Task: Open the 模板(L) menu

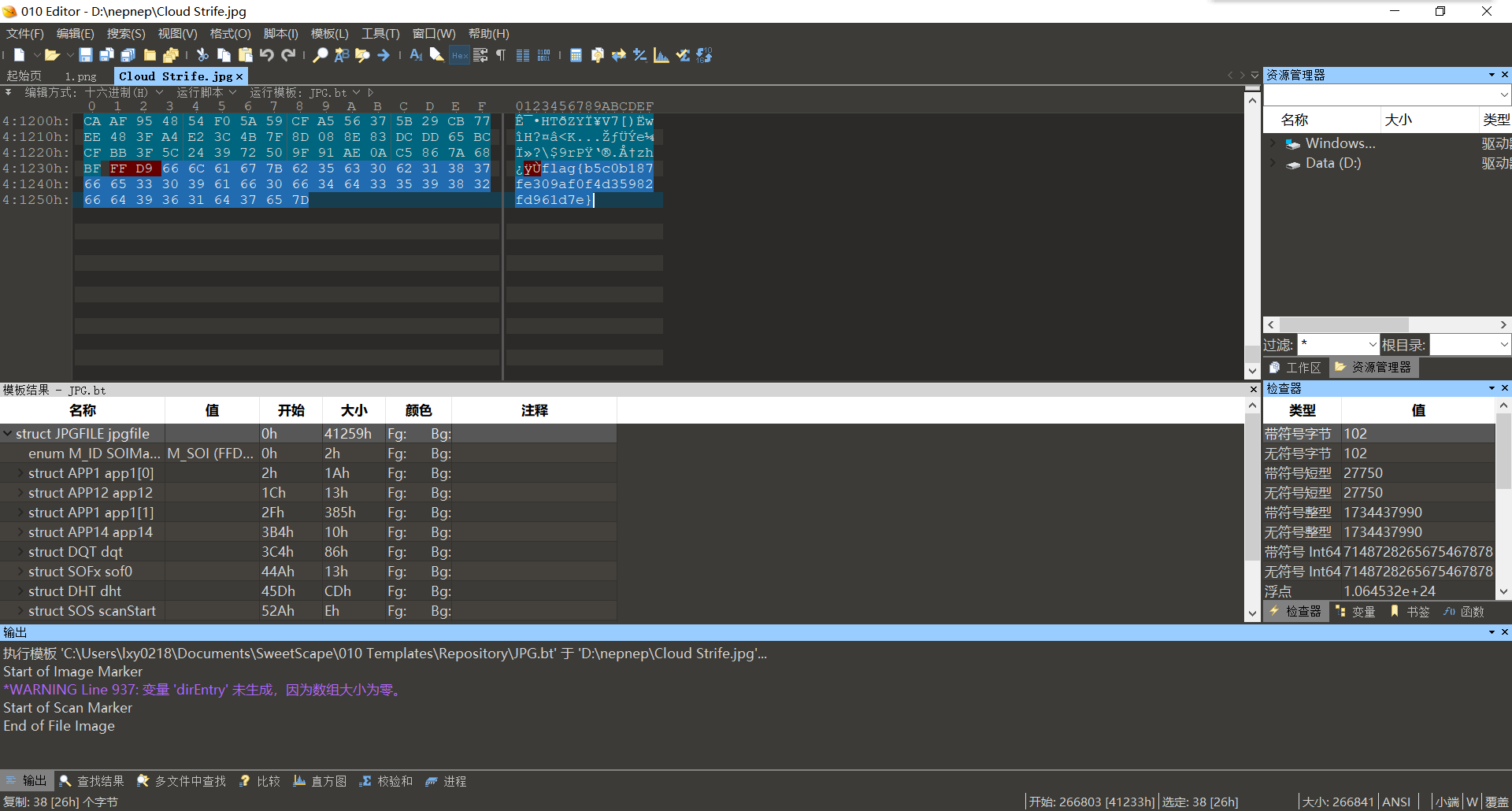Action: coord(329,33)
